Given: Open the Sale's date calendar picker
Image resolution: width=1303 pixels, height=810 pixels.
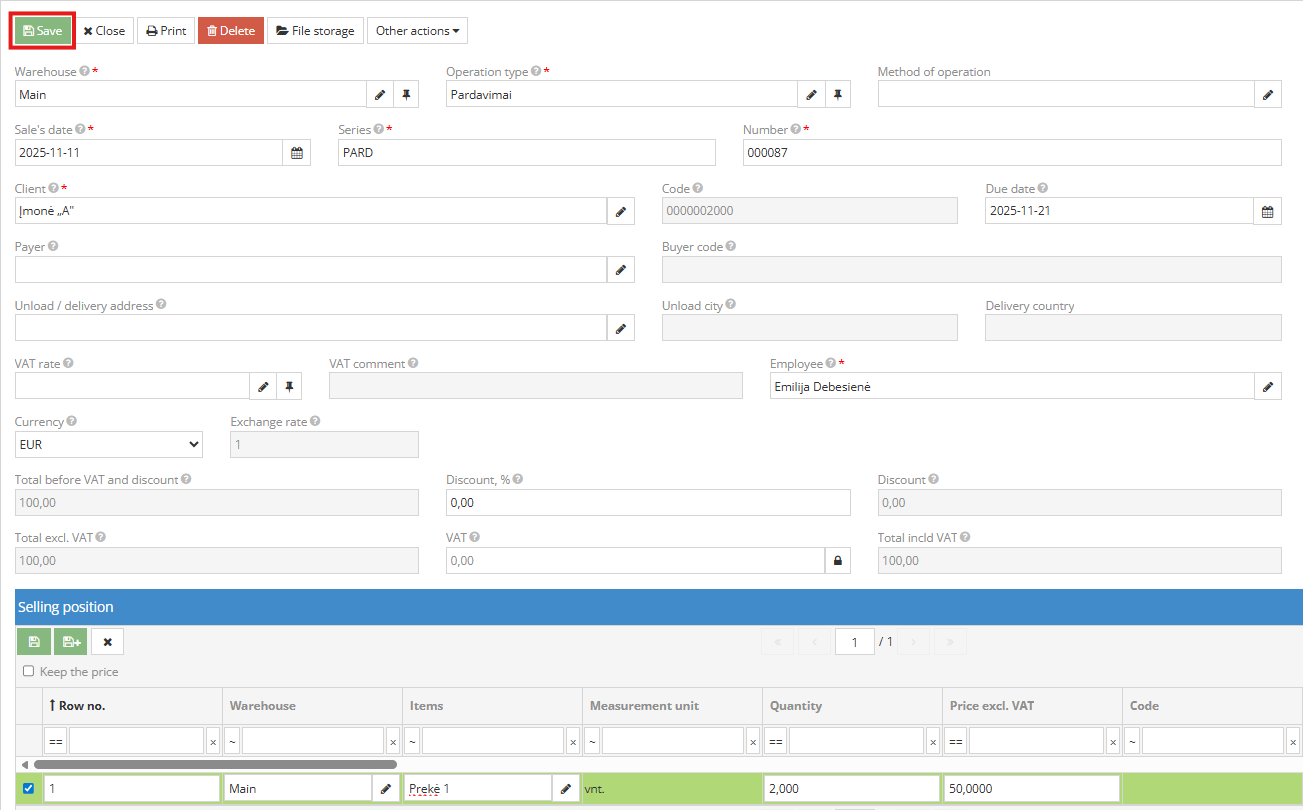Looking at the screenshot, I should pos(297,153).
